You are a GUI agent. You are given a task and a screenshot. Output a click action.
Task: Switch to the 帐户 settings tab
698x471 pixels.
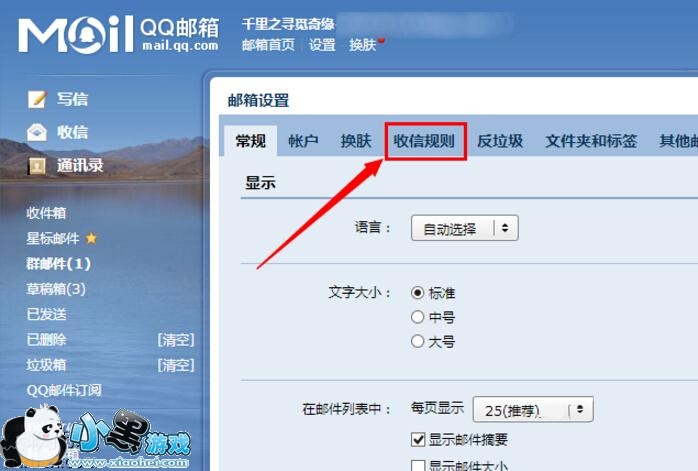coord(303,141)
